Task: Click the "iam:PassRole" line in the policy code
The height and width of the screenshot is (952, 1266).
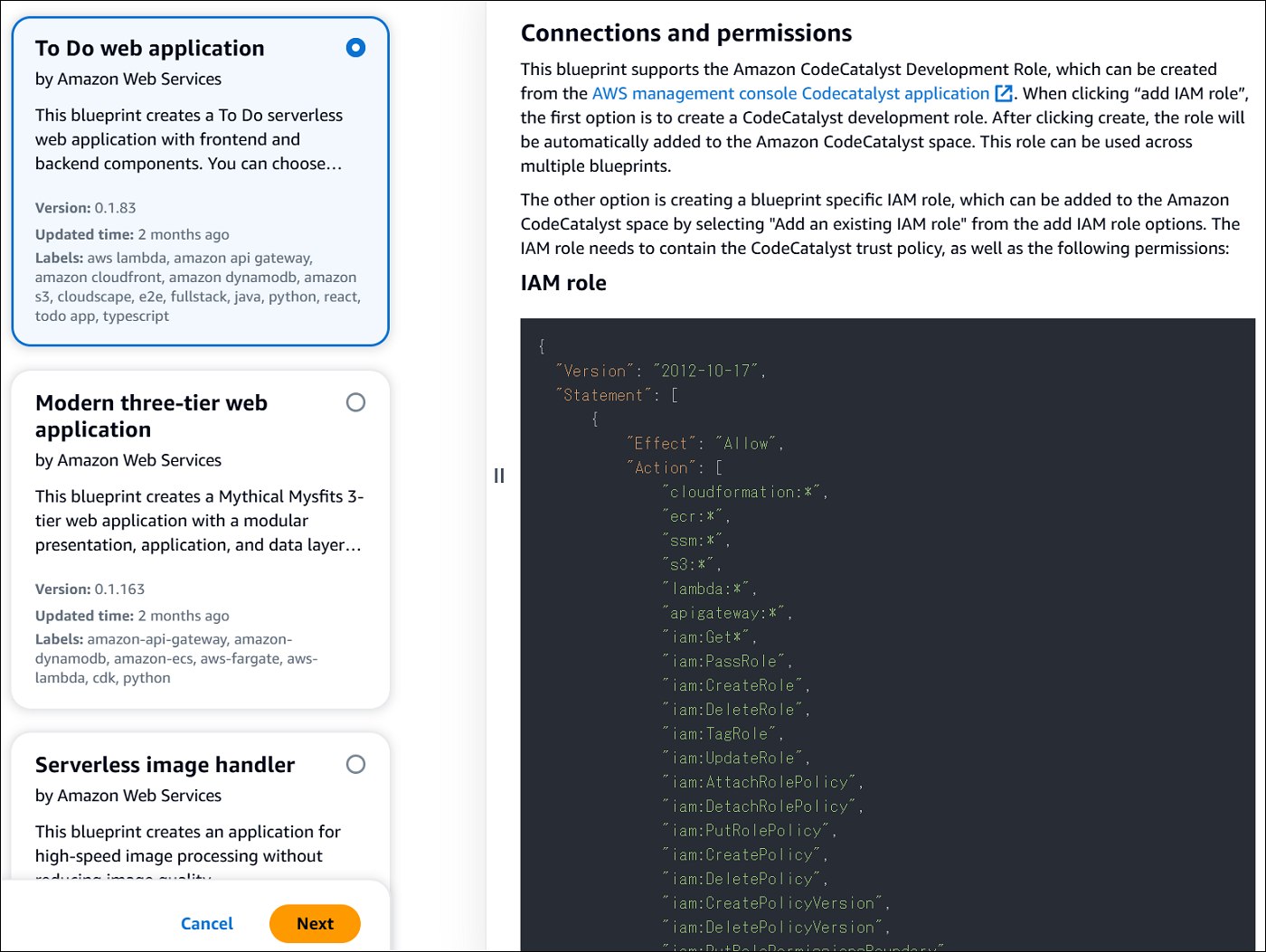Action: tap(727, 662)
